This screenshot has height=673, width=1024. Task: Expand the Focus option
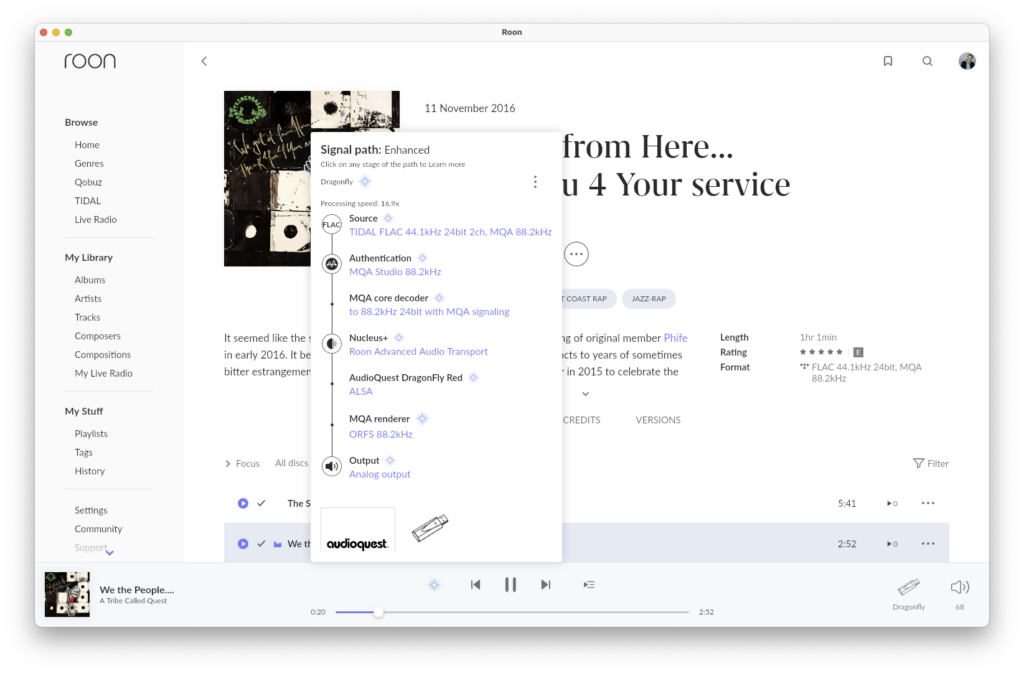pyautogui.click(x=242, y=463)
